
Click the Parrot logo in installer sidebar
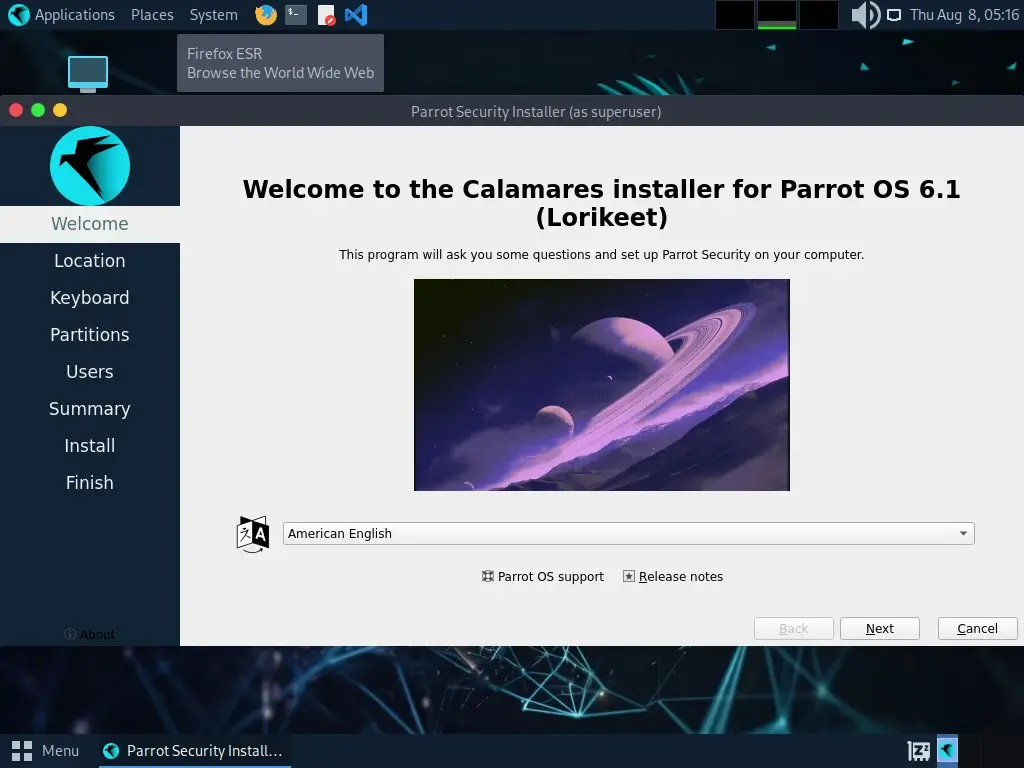[90, 166]
